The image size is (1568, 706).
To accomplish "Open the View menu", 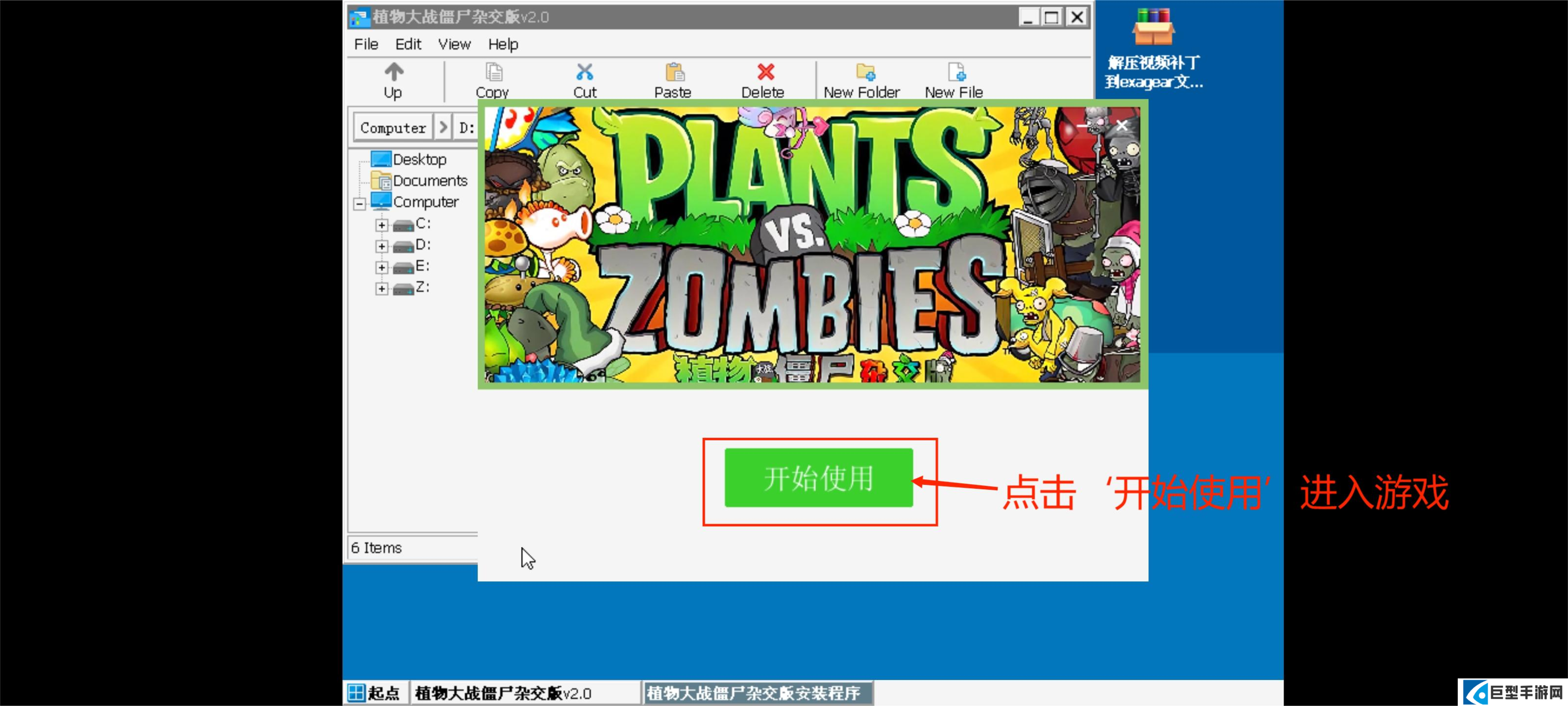I will click(454, 45).
